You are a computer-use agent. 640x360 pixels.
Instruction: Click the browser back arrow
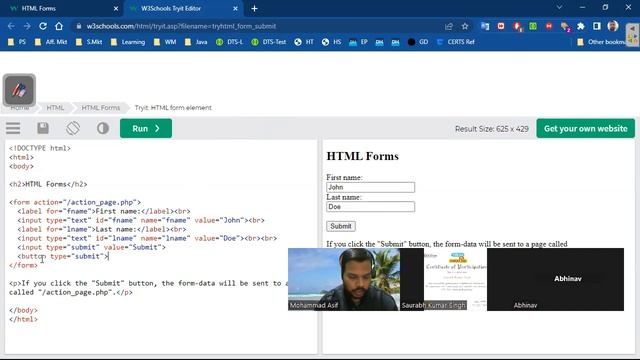11,26
